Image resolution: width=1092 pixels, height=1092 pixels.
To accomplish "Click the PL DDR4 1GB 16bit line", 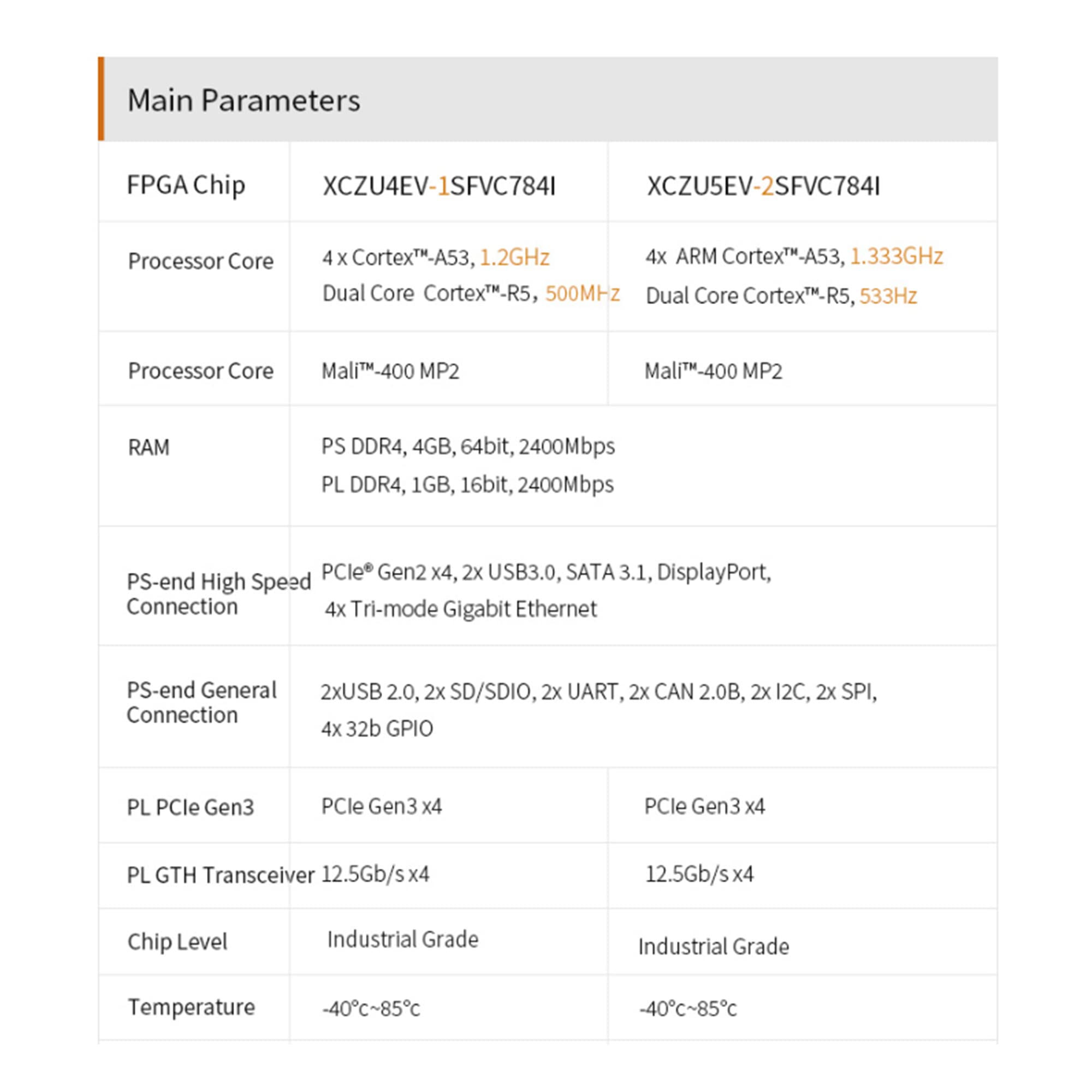I will [467, 485].
